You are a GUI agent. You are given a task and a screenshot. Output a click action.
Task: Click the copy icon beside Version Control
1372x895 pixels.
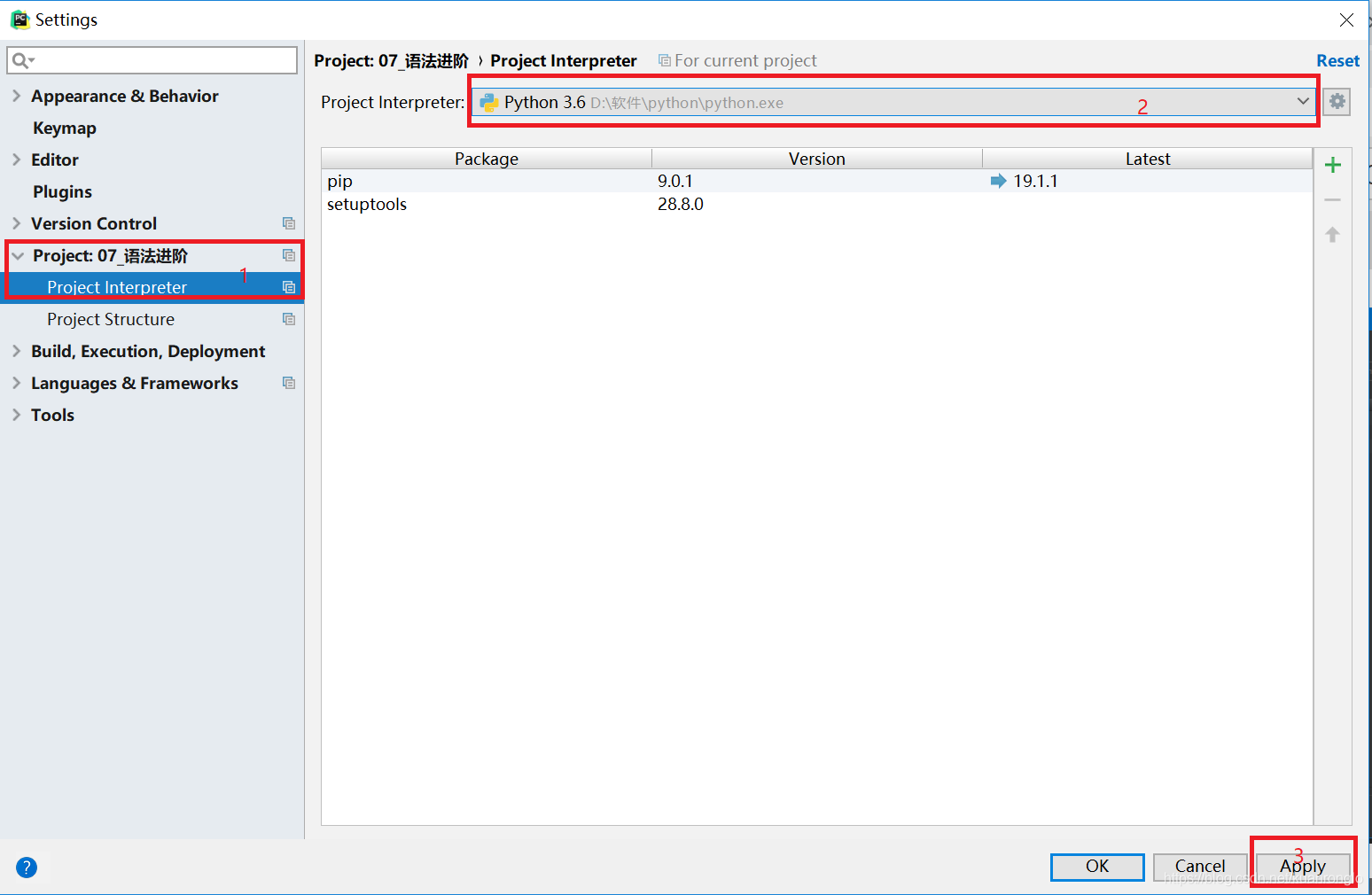(289, 223)
